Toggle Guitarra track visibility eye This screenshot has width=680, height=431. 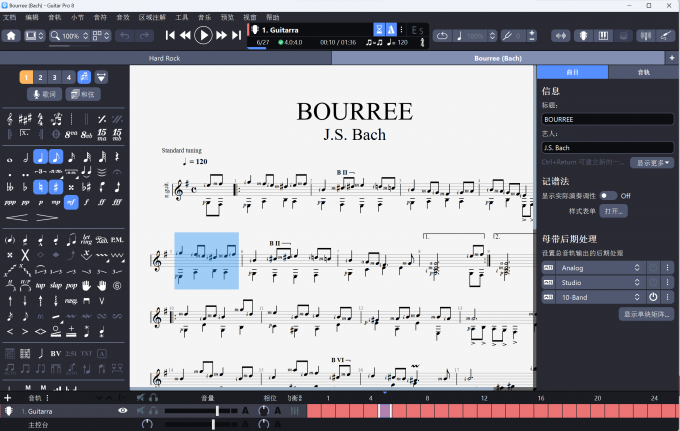[x=123, y=411]
